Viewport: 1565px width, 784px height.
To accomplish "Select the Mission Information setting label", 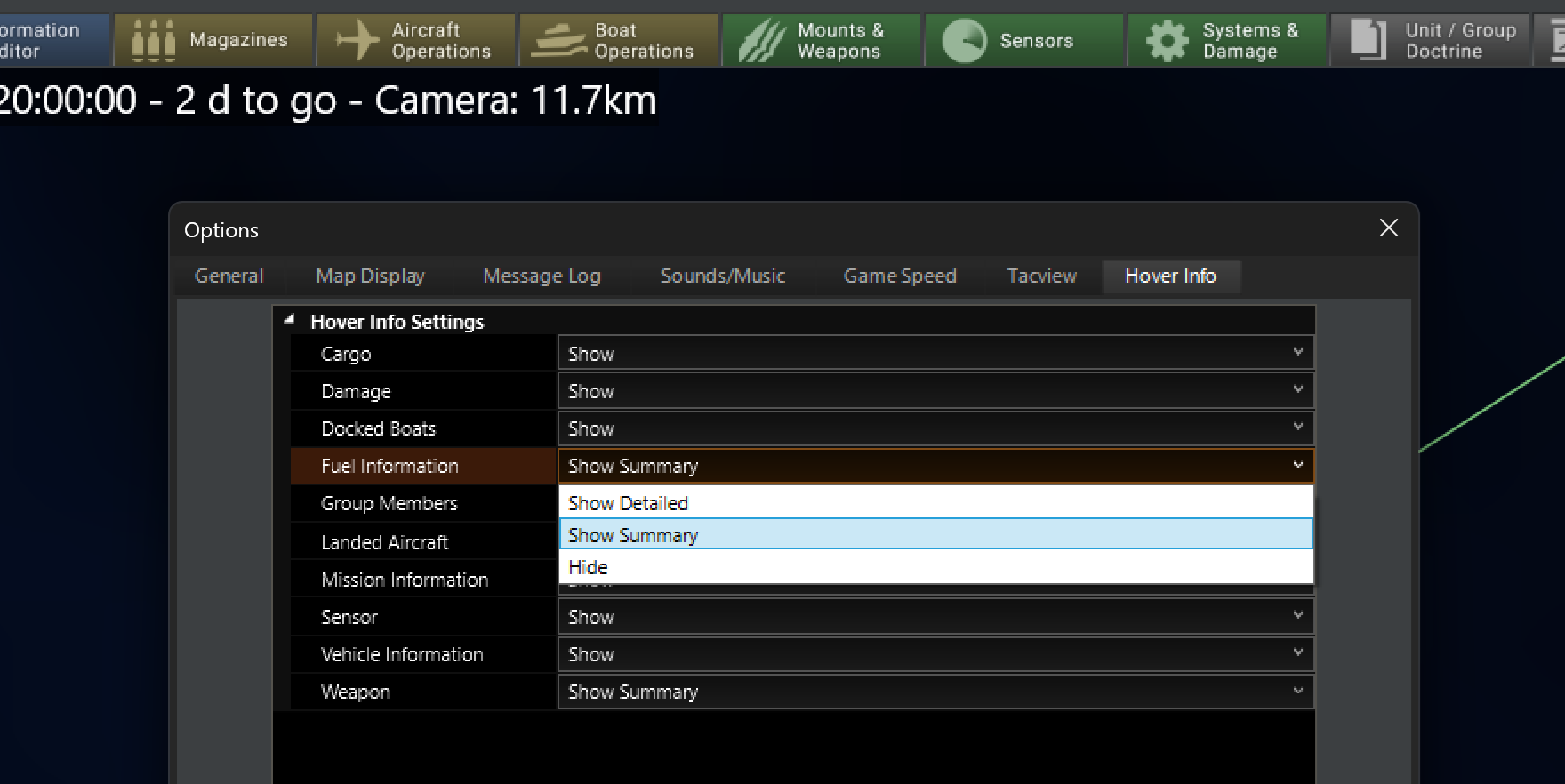I will click(x=405, y=580).
